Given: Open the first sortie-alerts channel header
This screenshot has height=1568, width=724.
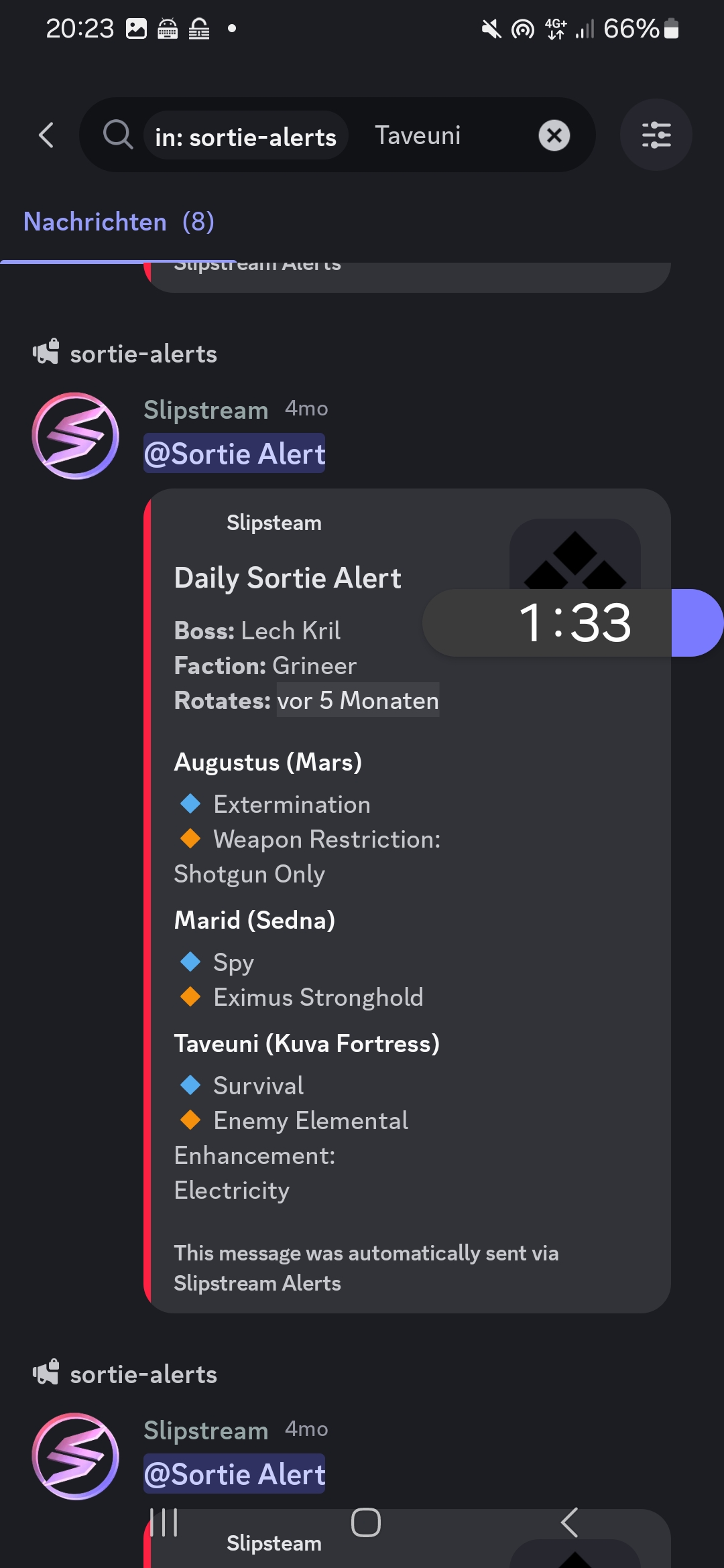Looking at the screenshot, I should [143, 354].
